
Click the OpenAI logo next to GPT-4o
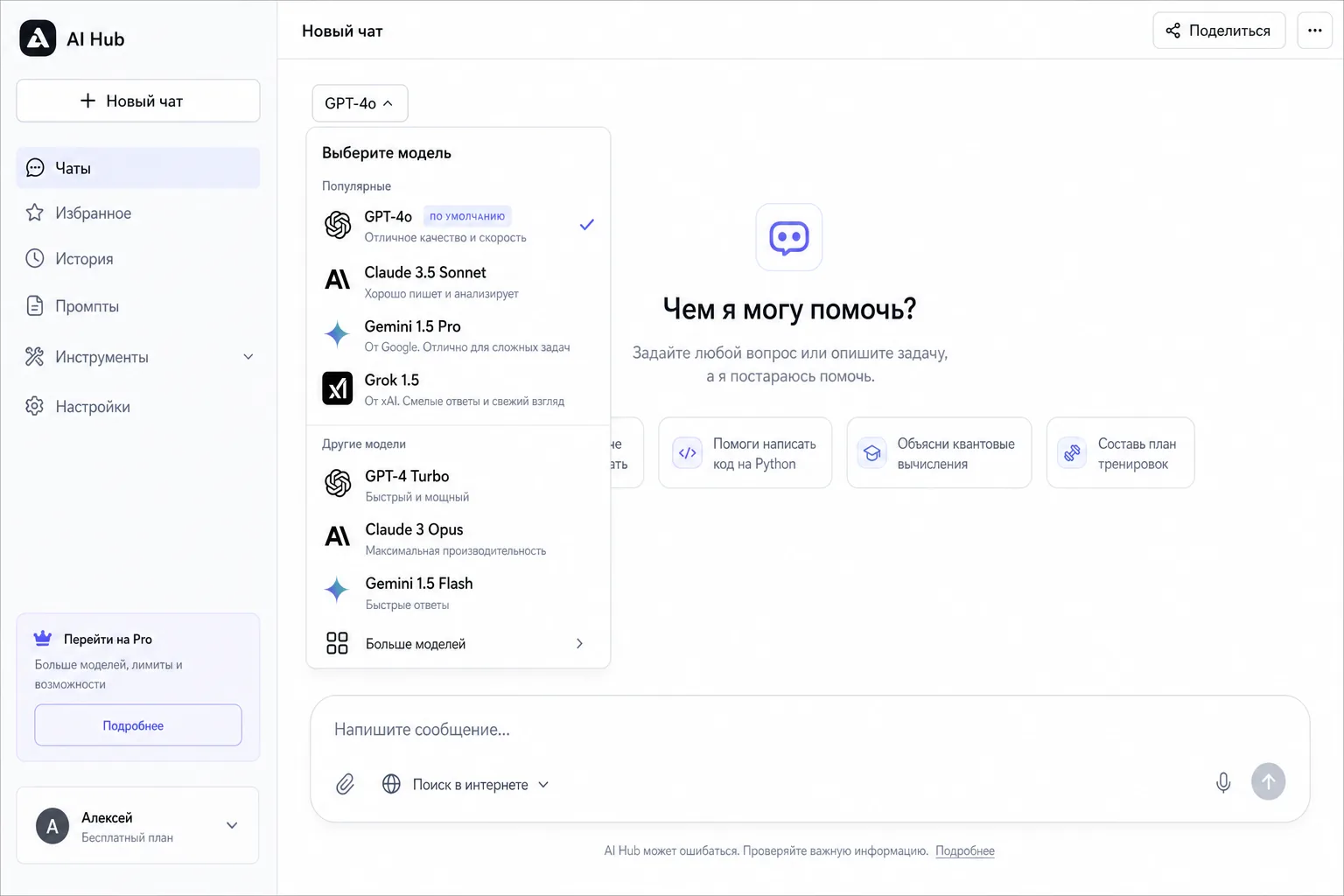coord(338,225)
